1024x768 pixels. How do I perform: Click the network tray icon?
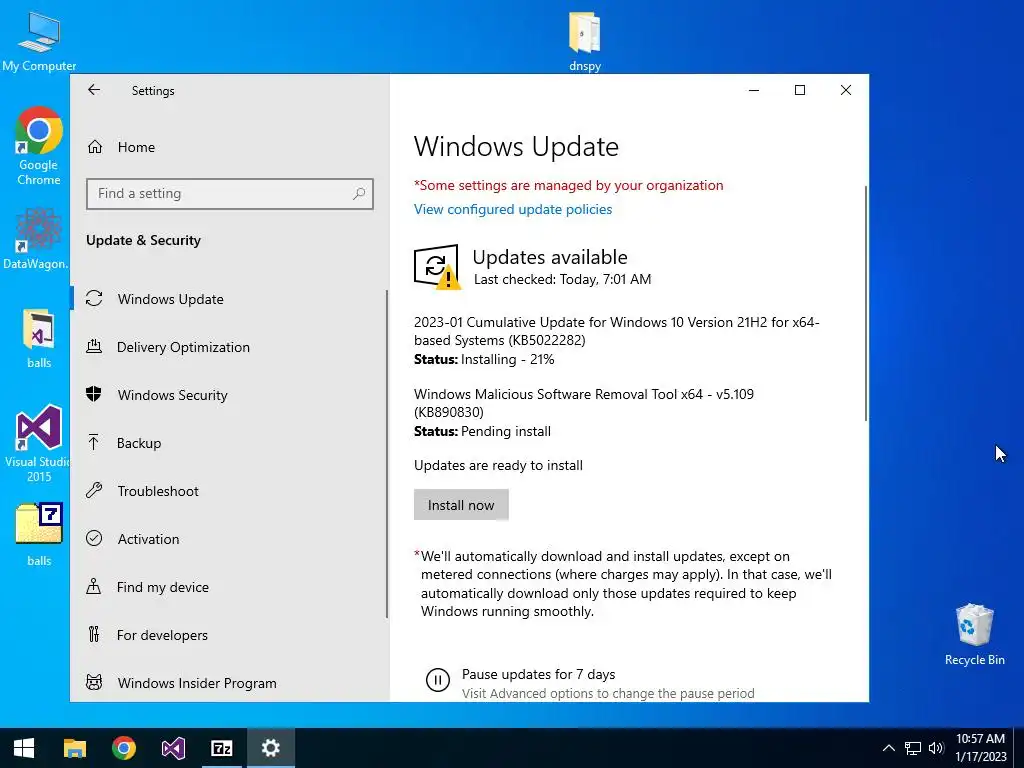coord(912,748)
